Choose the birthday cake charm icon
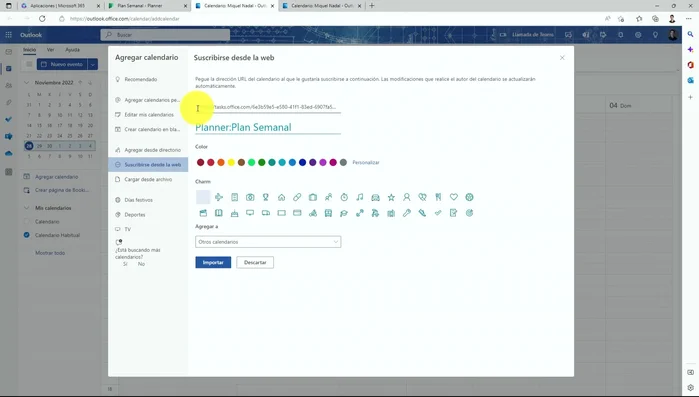 coord(234,213)
